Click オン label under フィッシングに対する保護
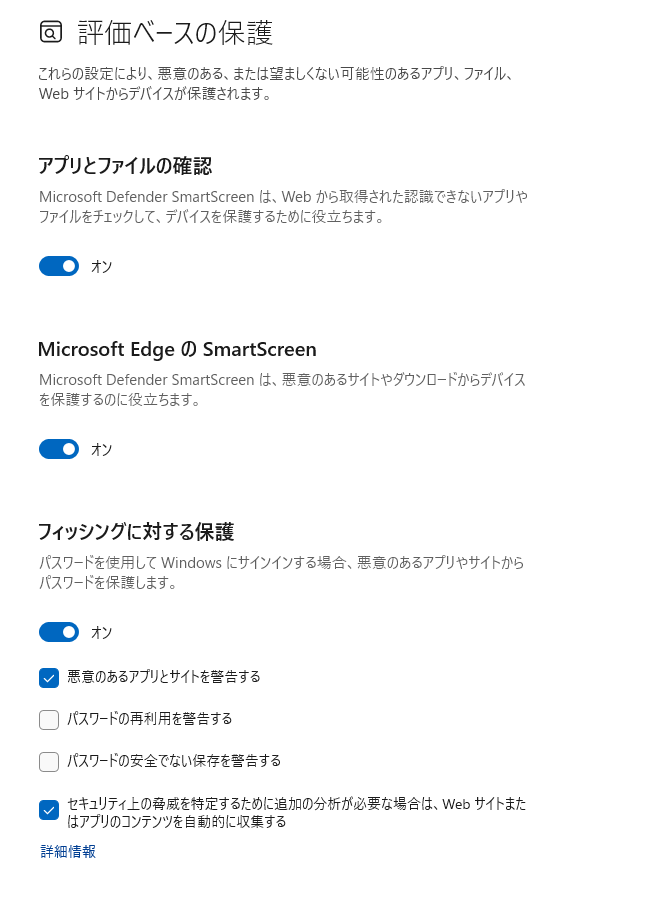 (101, 632)
